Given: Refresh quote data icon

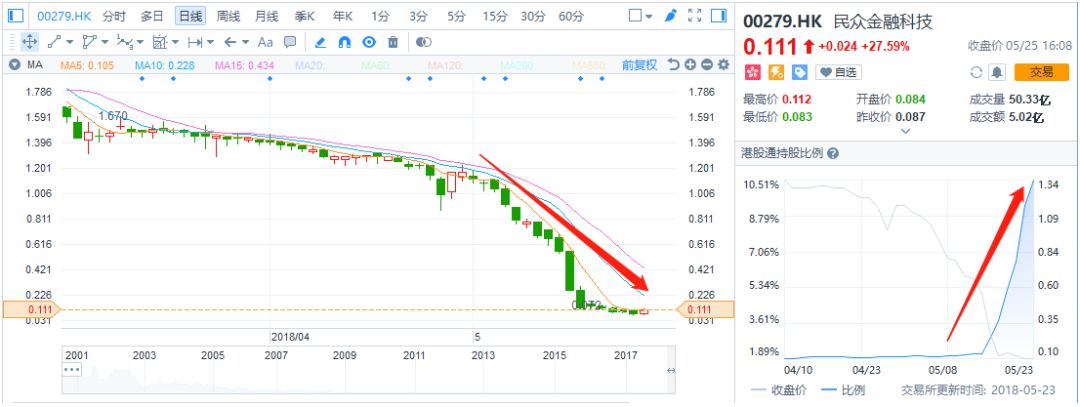Looking at the screenshot, I should tap(975, 72).
